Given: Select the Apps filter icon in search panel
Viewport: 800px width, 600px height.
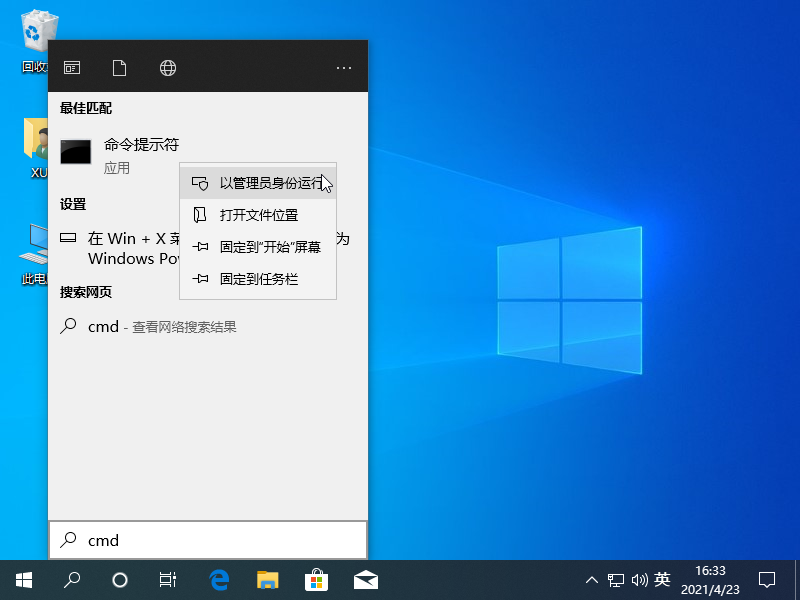Looking at the screenshot, I should tap(72, 68).
